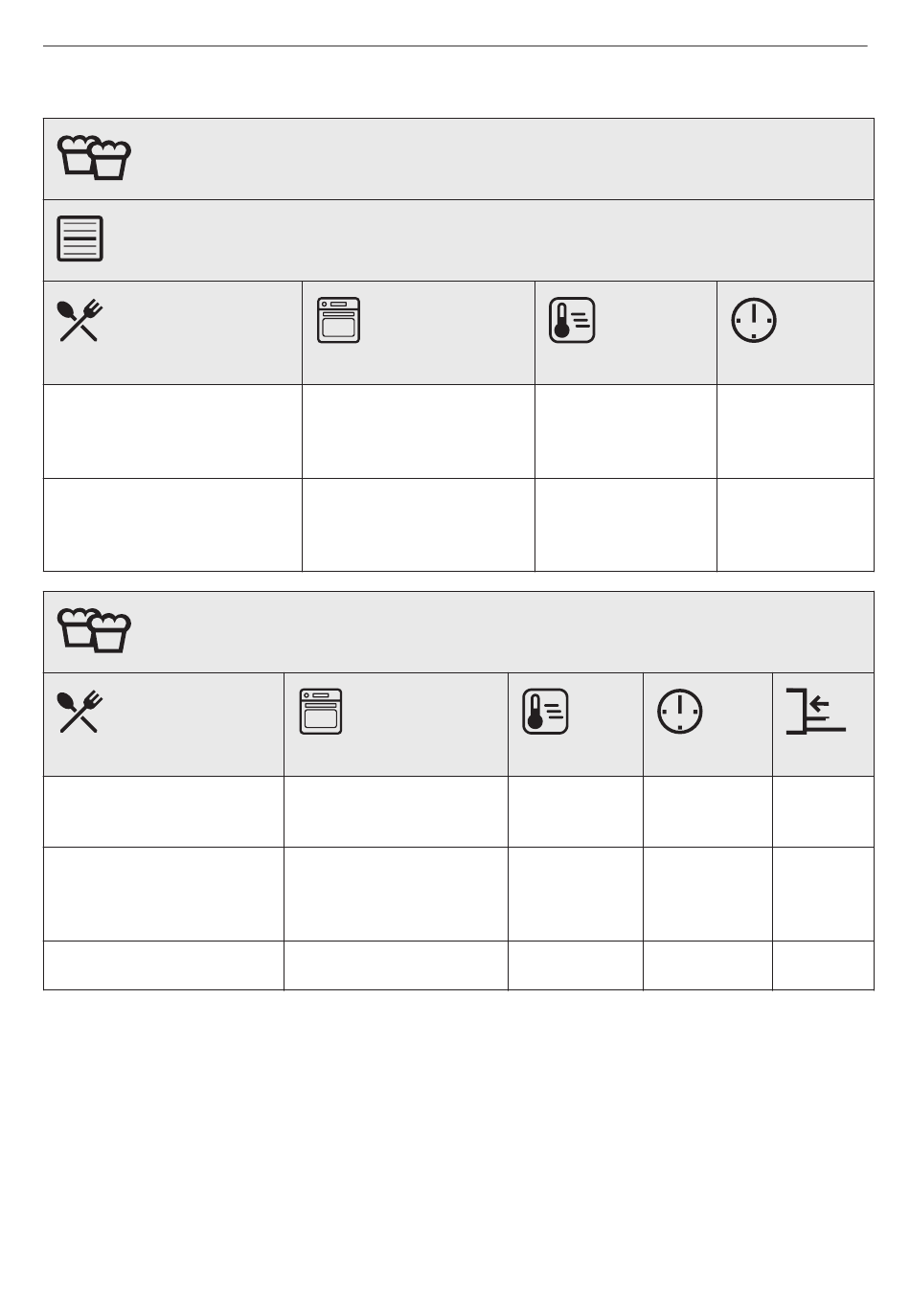Click the spoon and fork icon in four-column table
This screenshot has width=910, height=1316.
click(80, 321)
